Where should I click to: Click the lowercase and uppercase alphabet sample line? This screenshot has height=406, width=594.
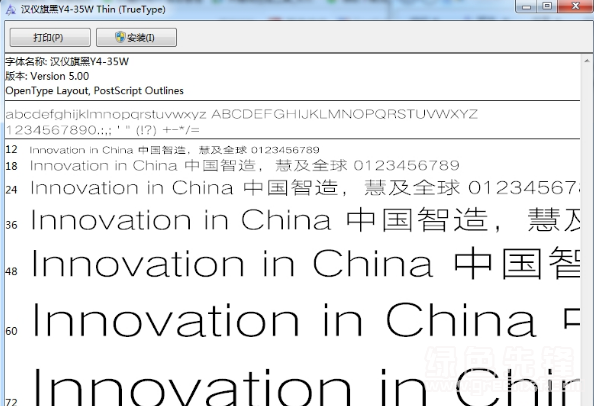pos(241,114)
